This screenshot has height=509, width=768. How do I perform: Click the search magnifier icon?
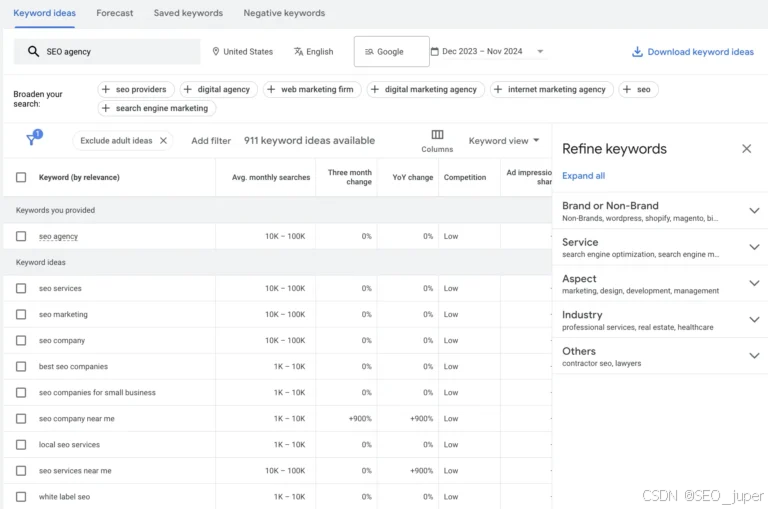33,51
